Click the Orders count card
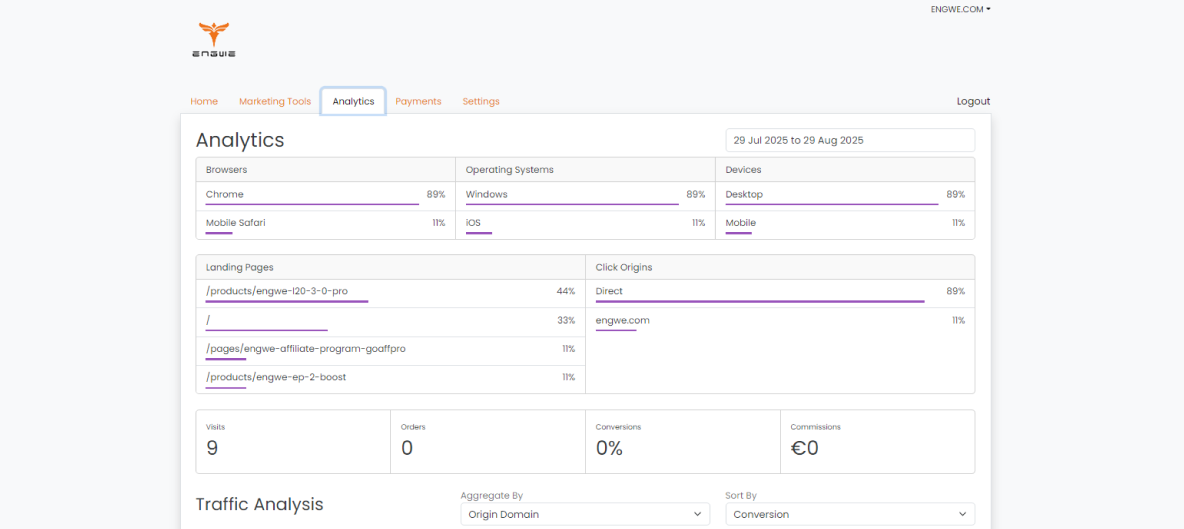1184x529 pixels. [x=488, y=441]
